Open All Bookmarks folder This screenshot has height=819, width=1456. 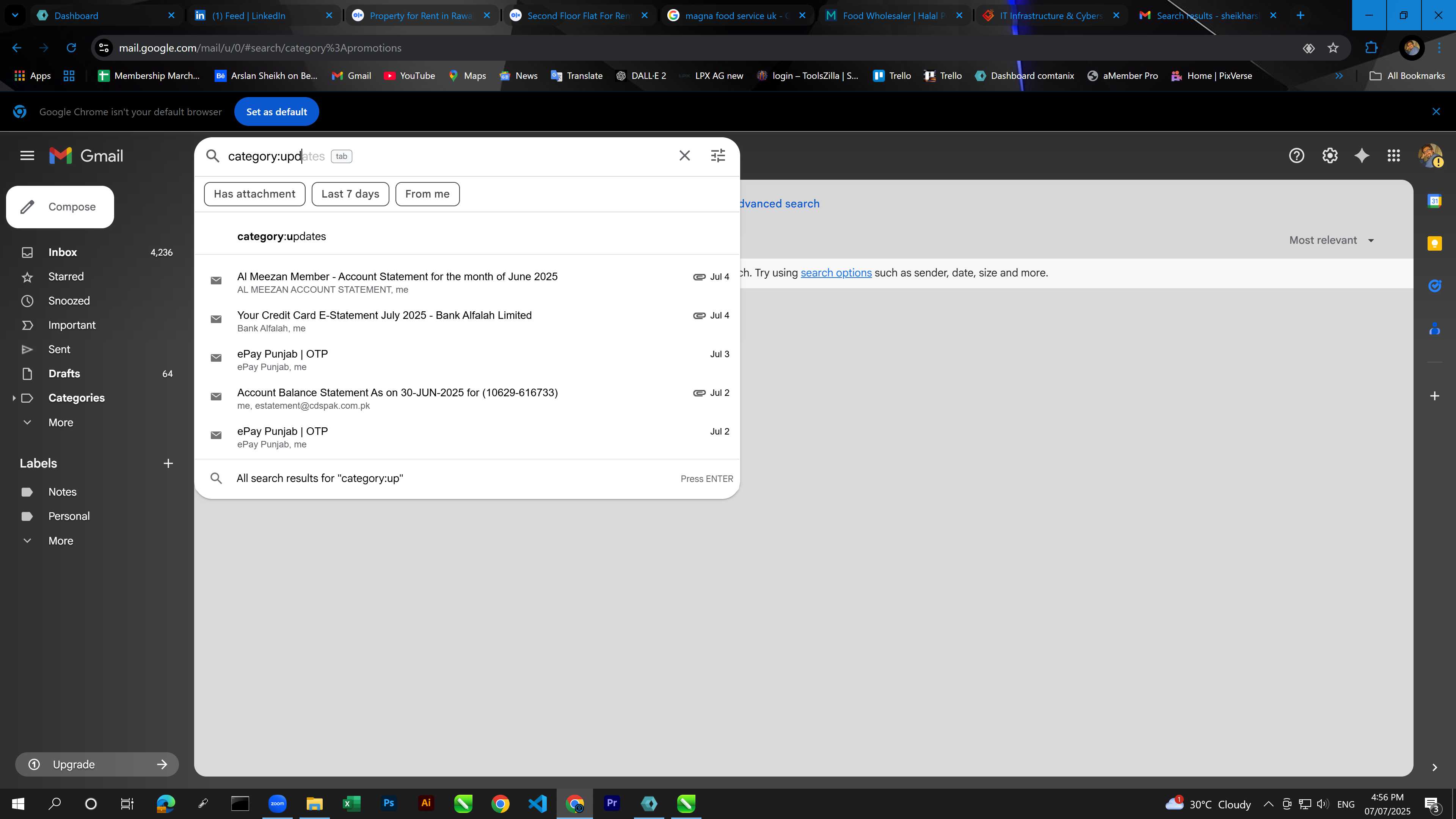pos(1407,76)
